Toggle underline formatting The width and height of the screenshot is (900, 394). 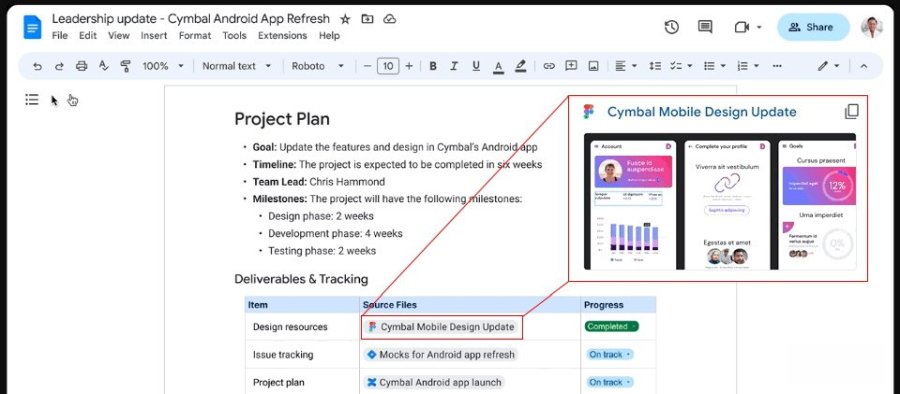(x=476, y=66)
